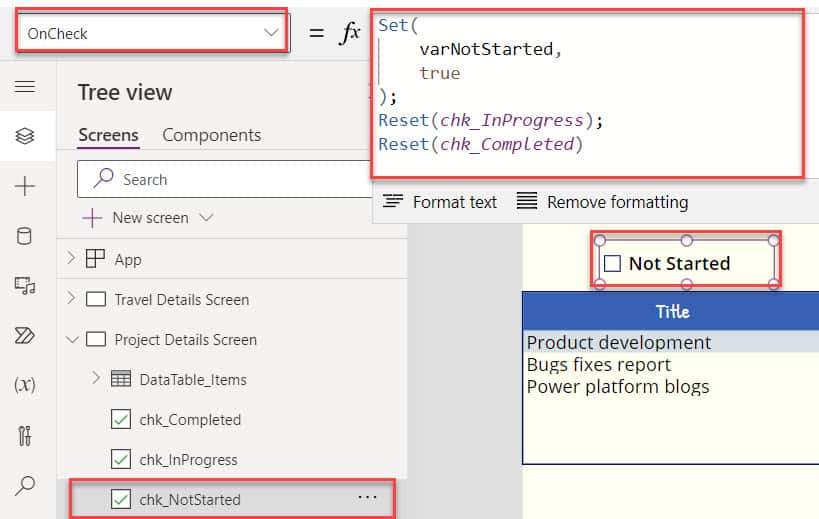Select the Power platform blogs row

(x=671, y=386)
